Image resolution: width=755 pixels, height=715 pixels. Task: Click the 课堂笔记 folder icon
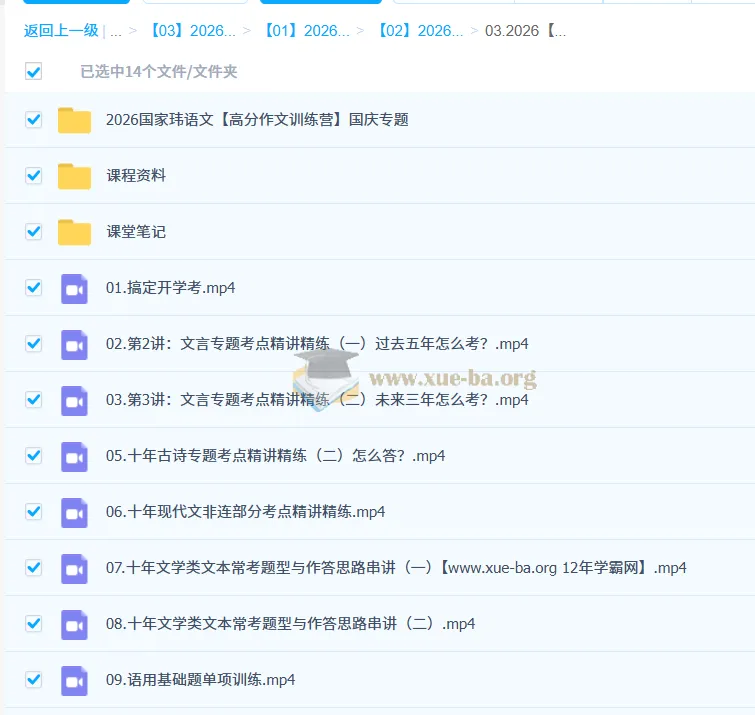click(x=74, y=232)
